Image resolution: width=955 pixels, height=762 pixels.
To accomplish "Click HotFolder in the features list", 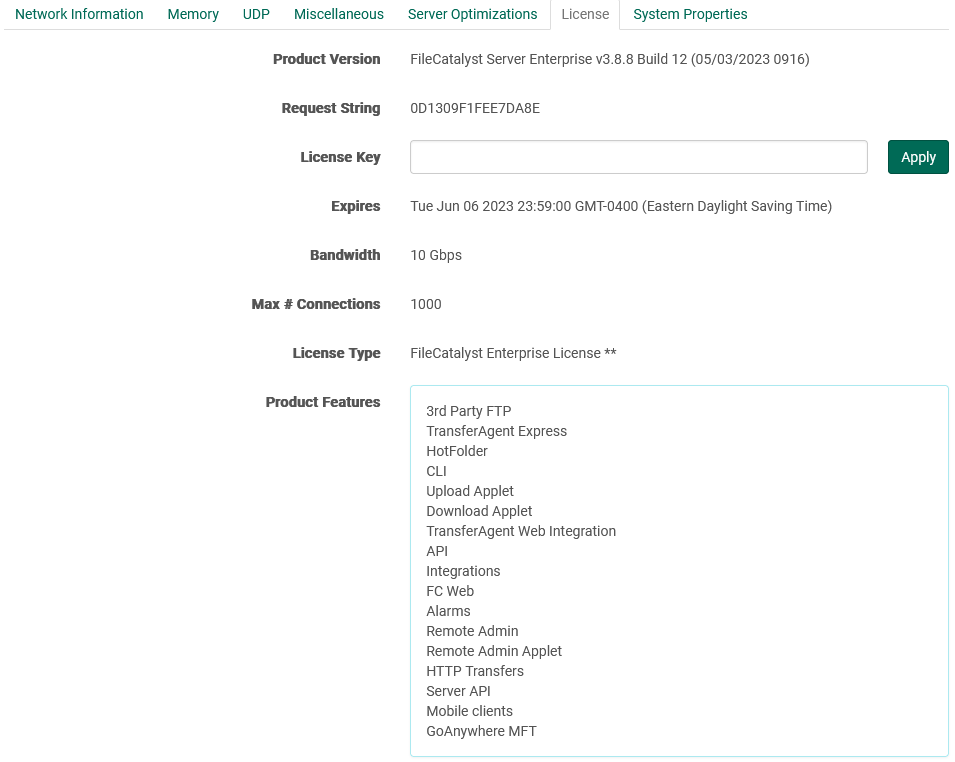I will [457, 451].
